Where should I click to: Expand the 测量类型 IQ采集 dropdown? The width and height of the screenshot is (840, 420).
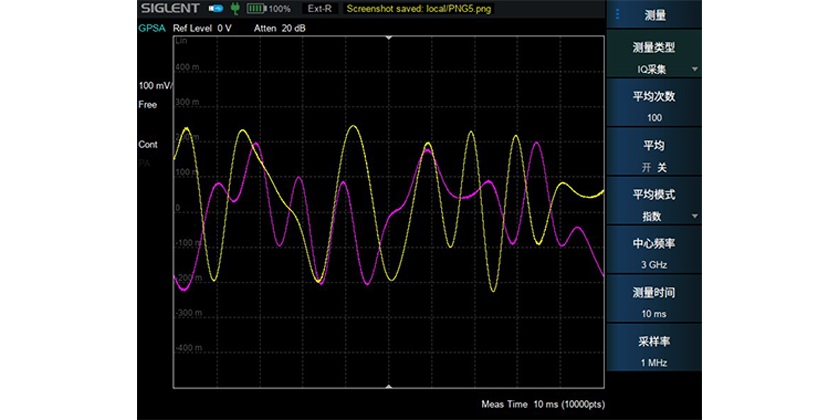[654, 58]
